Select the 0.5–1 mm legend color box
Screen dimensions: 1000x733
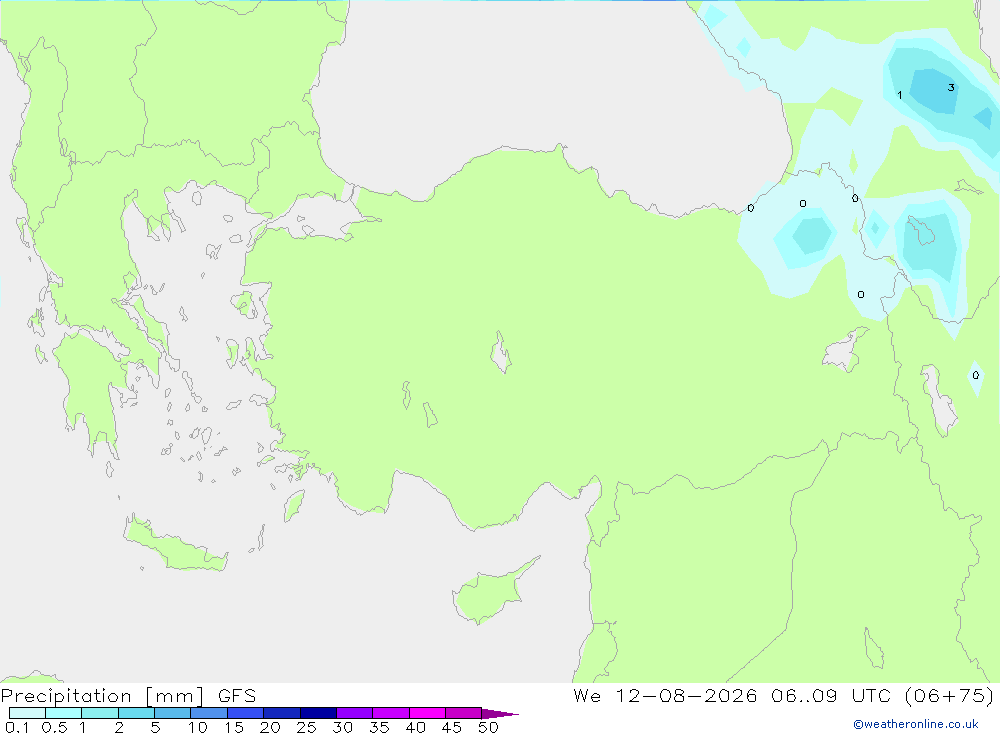pyautogui.click(x=64, y=713)
